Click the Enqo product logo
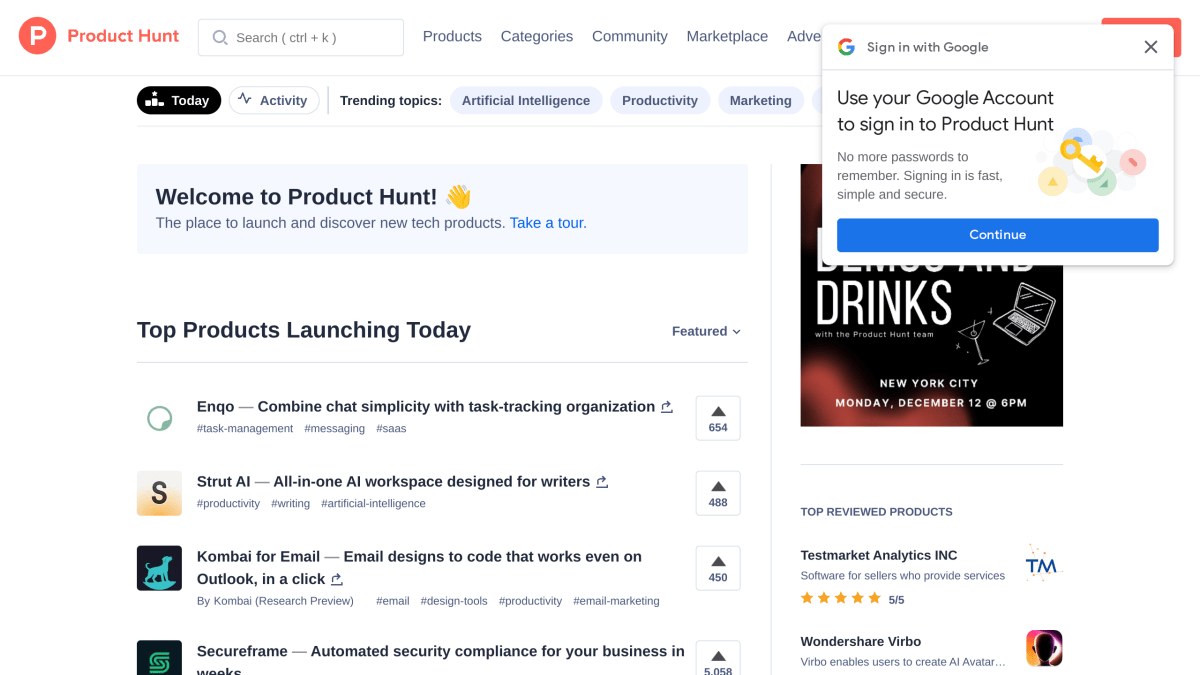Image resolution: width=1200 pixels, height=675 pixels. (x=159, y=418)
